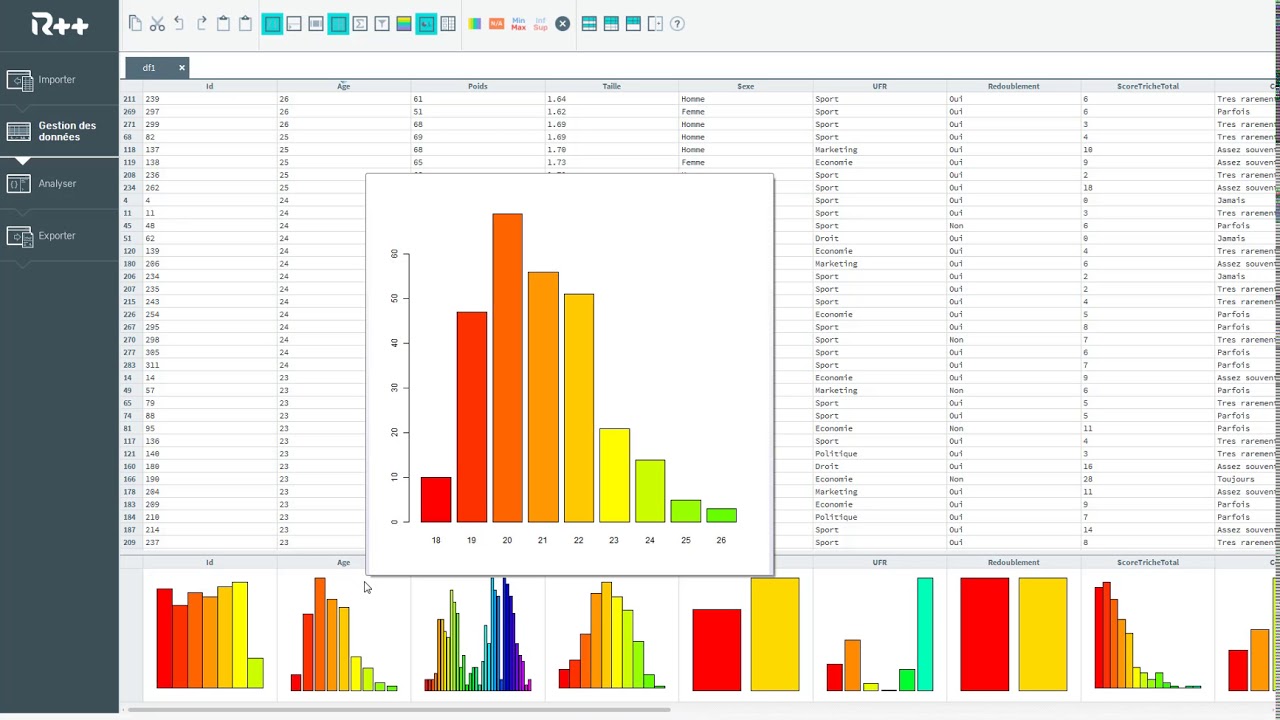Screen dimensions: 1280x720
Task: Toggle the Min Max display
Action: point(518,24)
